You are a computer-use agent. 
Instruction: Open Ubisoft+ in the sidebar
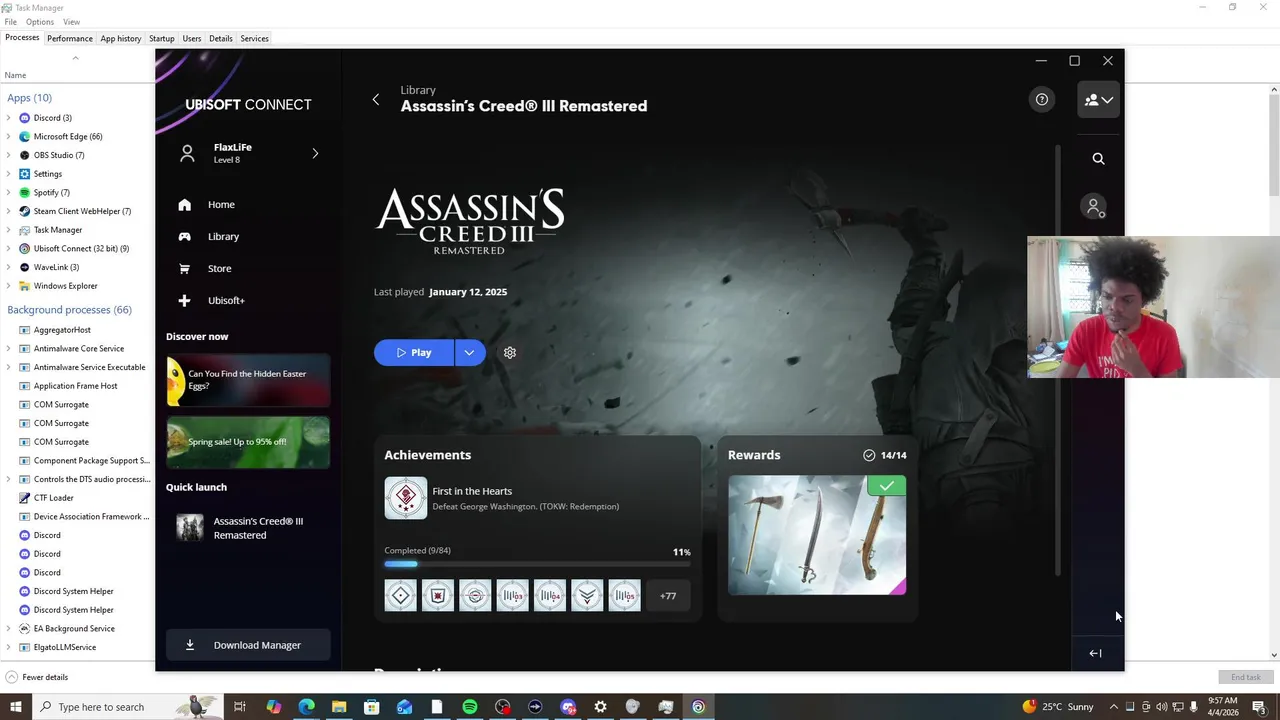click(226, 300)
